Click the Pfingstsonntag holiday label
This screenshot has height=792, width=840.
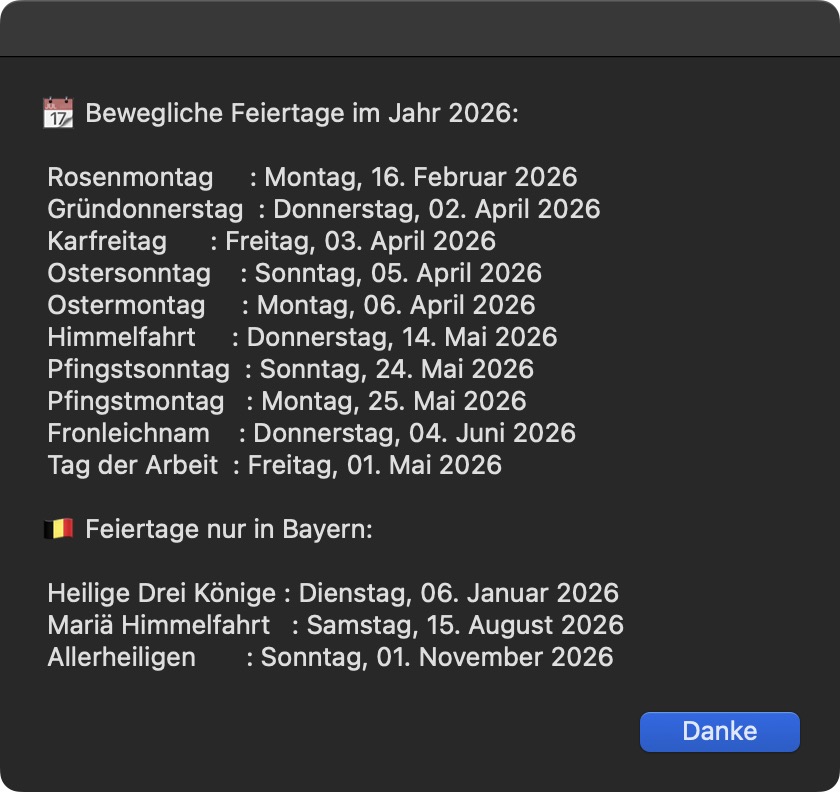coord(138,369)
